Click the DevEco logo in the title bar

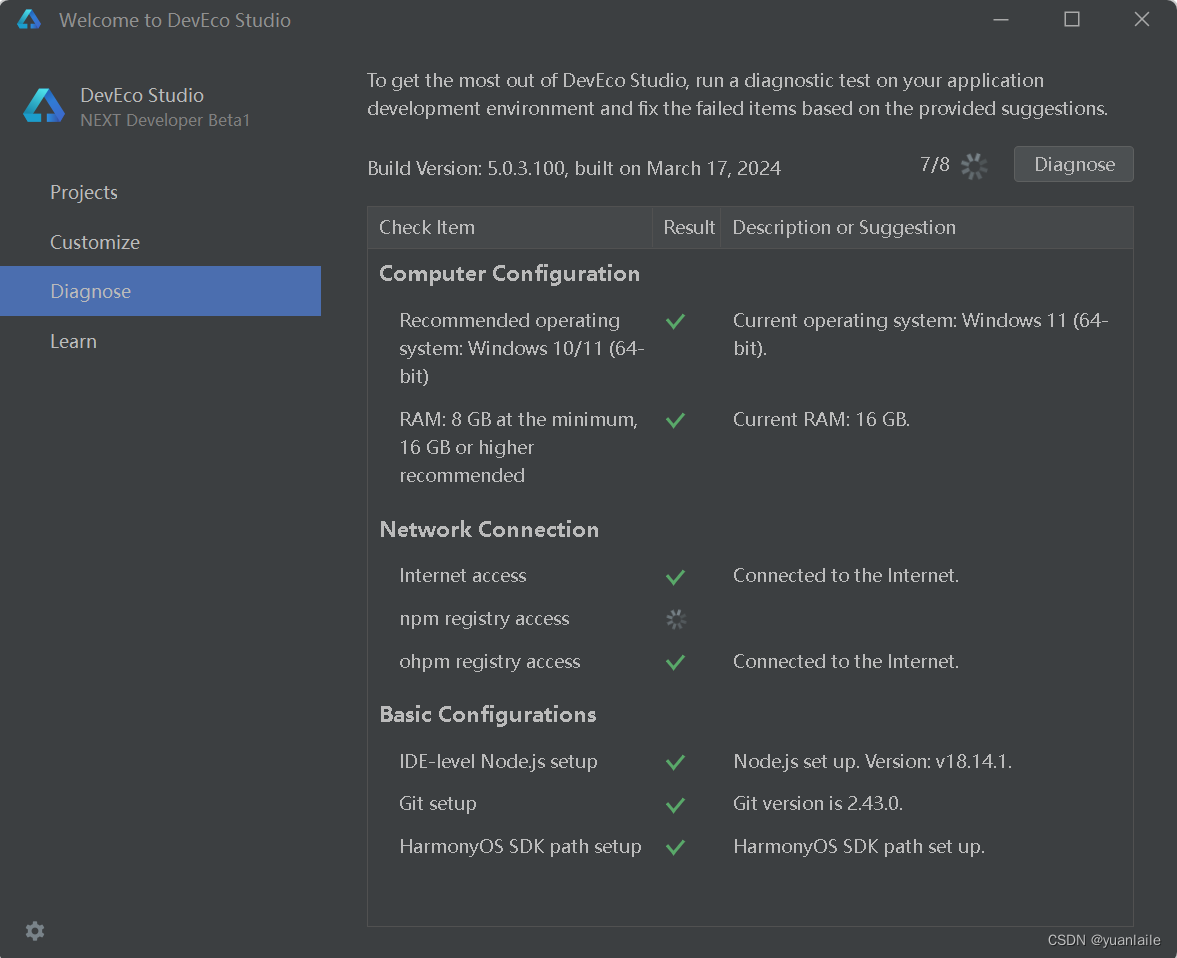tap(29, 20)
